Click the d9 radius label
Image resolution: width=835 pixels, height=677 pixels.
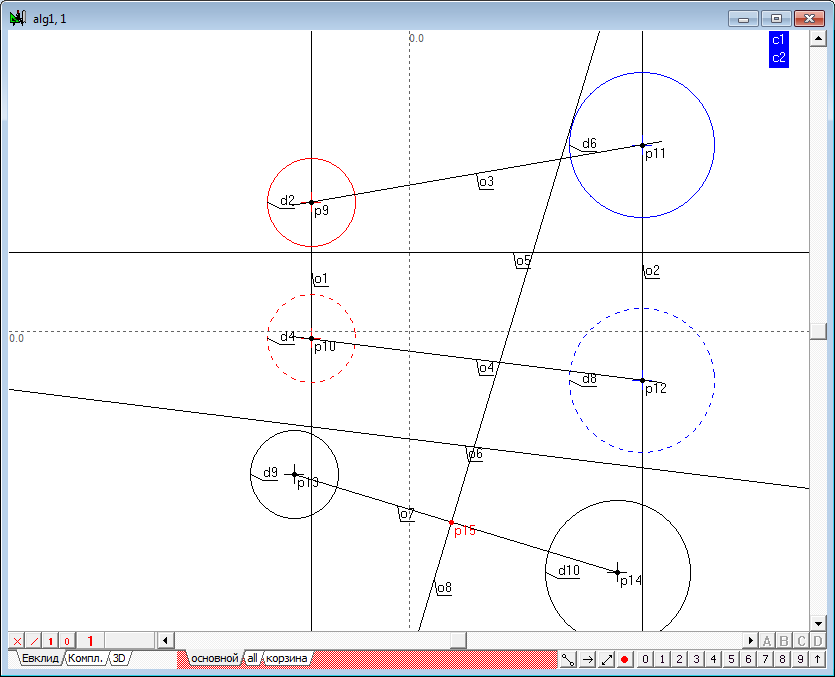point(271,472)
